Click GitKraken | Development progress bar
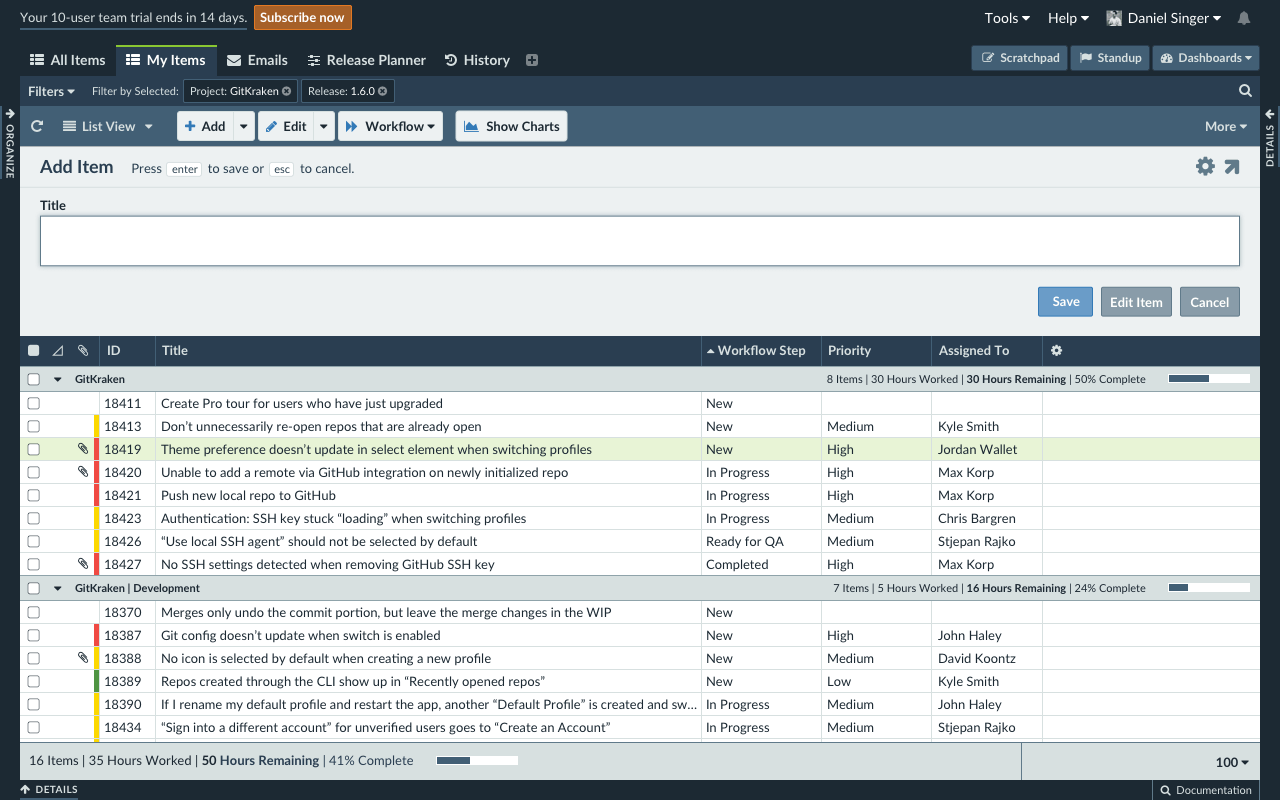 (1209, 588)
